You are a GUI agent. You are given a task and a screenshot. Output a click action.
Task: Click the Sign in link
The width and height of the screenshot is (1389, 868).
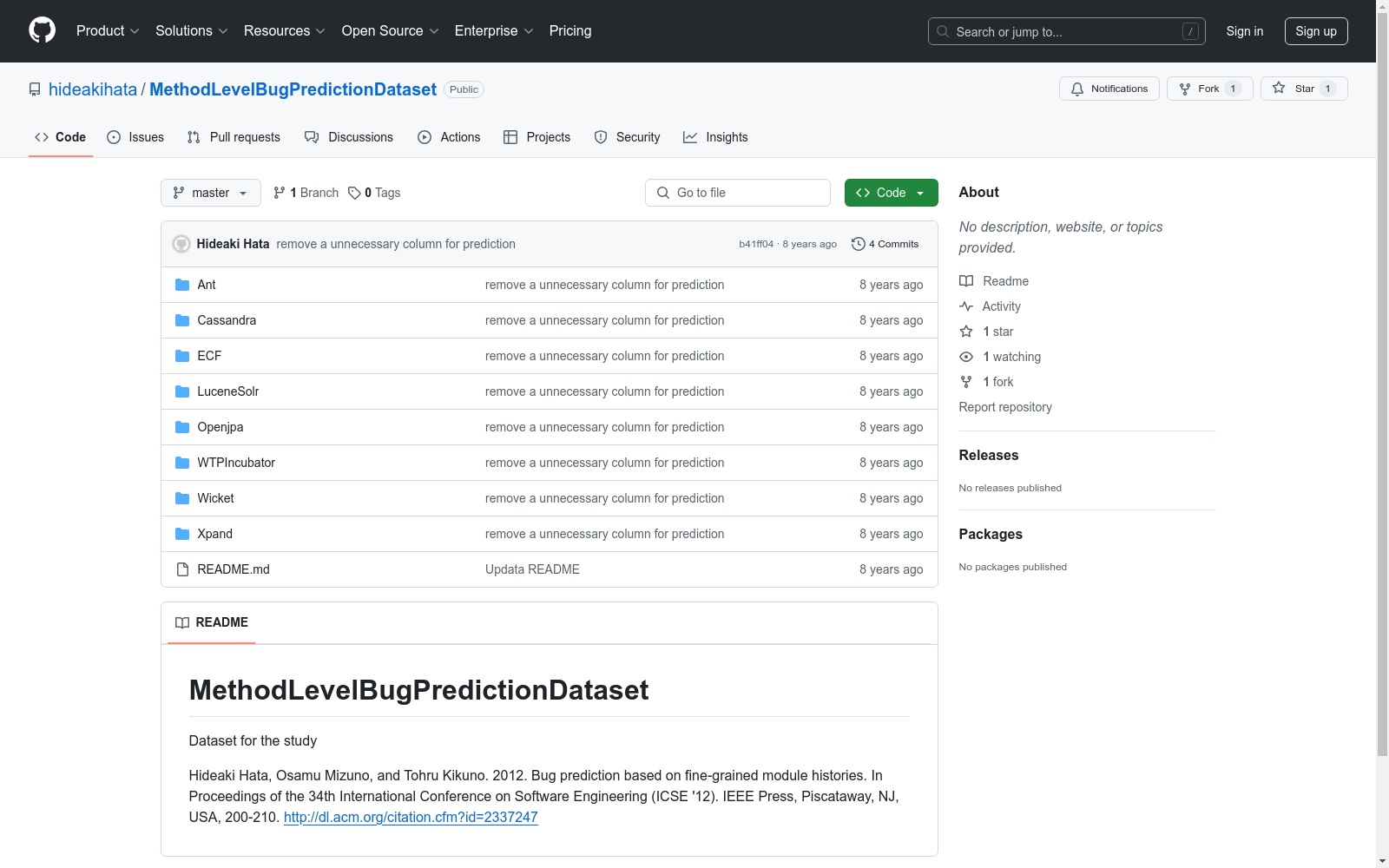coord(1244,31)
